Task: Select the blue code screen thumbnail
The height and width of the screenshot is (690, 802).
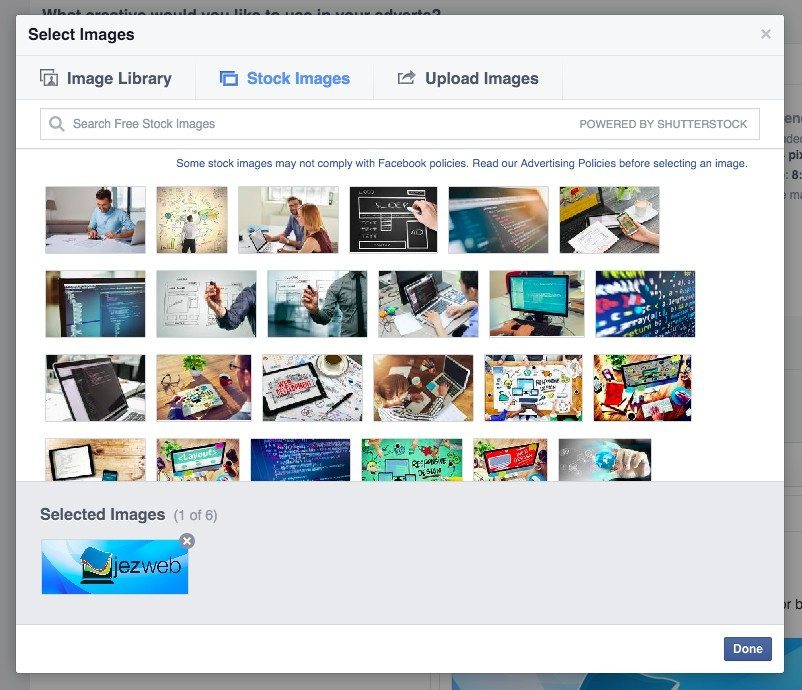Action: (498, 218)
